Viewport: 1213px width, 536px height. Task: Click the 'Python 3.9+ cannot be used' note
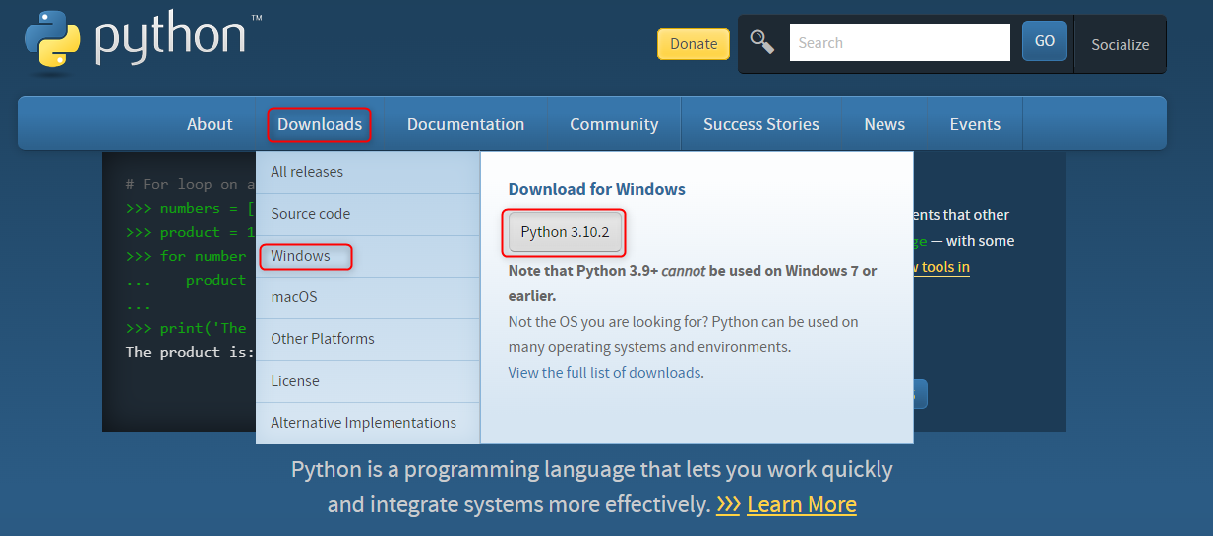pos(693,283)
